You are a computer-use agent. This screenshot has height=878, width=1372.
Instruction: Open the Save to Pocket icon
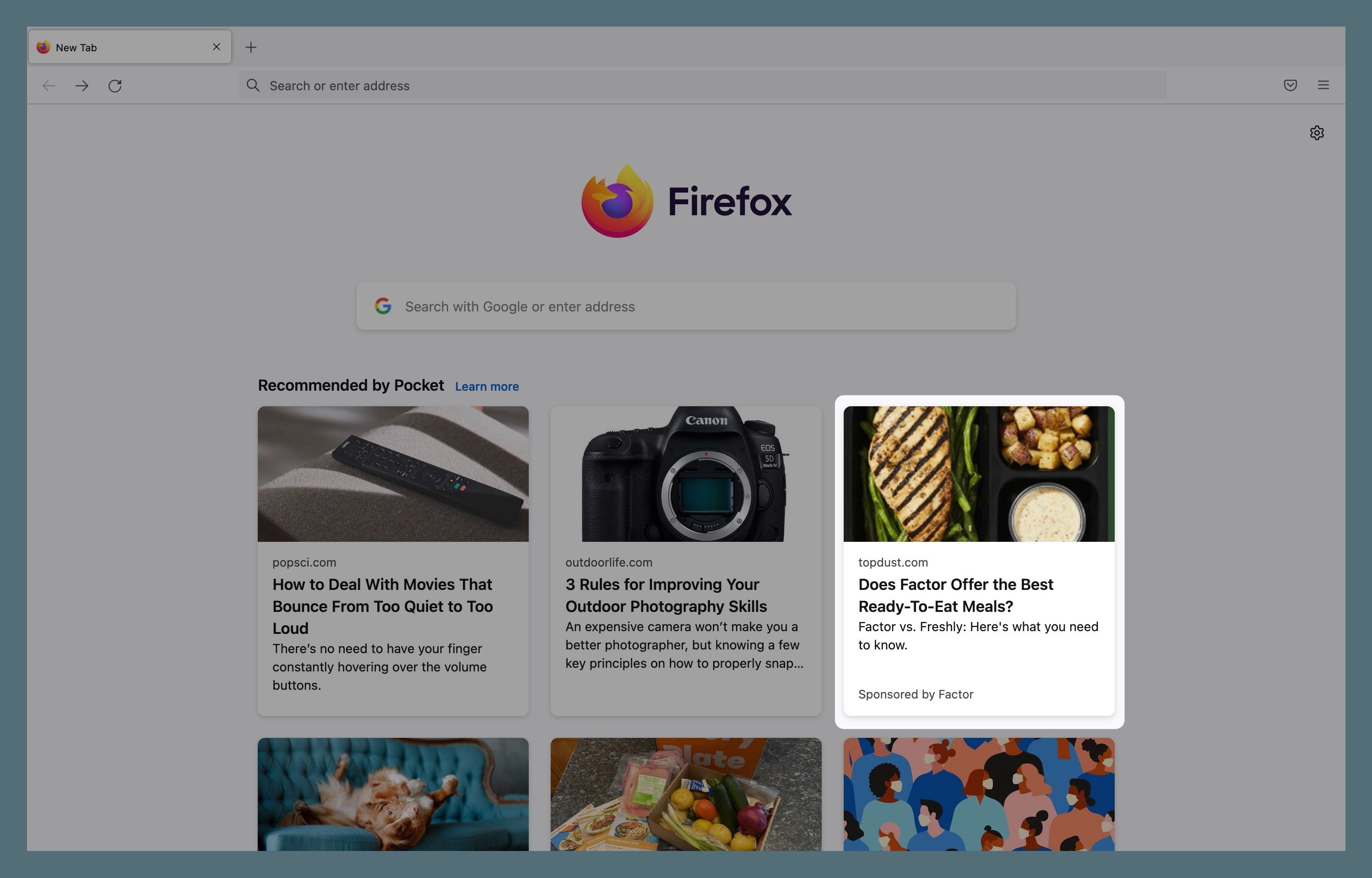pos(1291,85)
